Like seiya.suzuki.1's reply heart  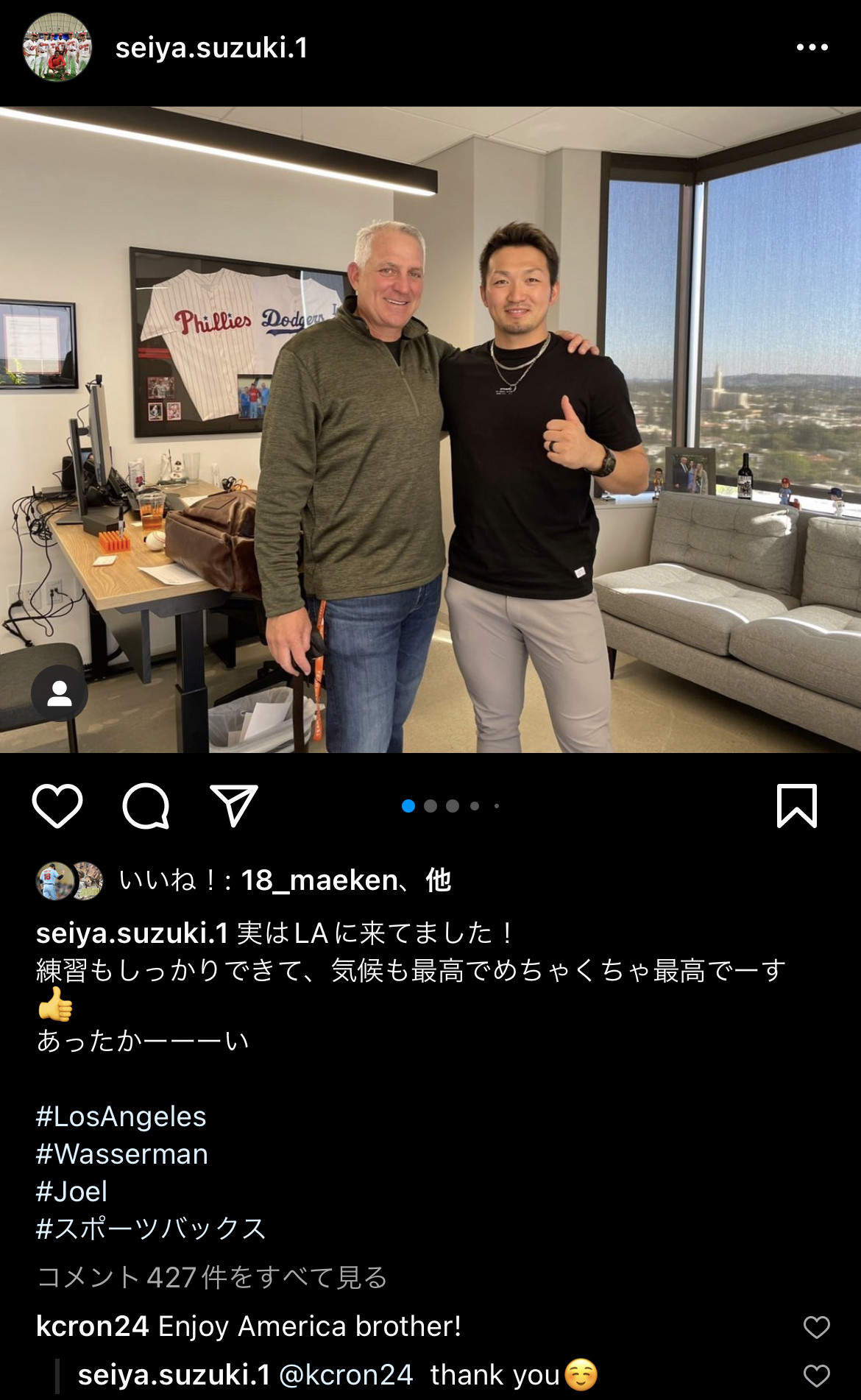click(x=816, y=1376)
